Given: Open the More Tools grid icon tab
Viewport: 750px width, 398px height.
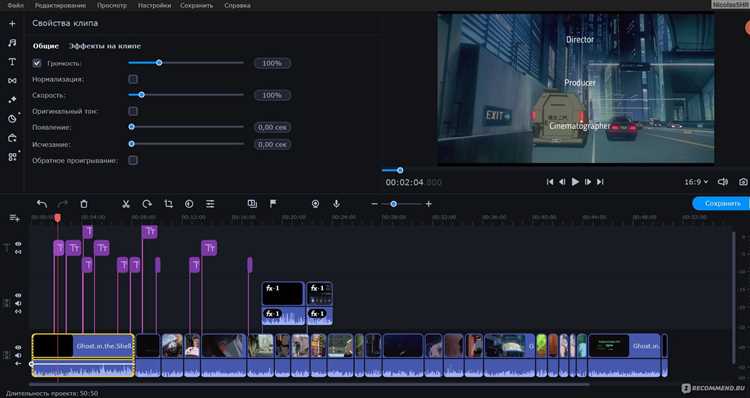Looking at the screenshot, I should (x=12, y=156).
